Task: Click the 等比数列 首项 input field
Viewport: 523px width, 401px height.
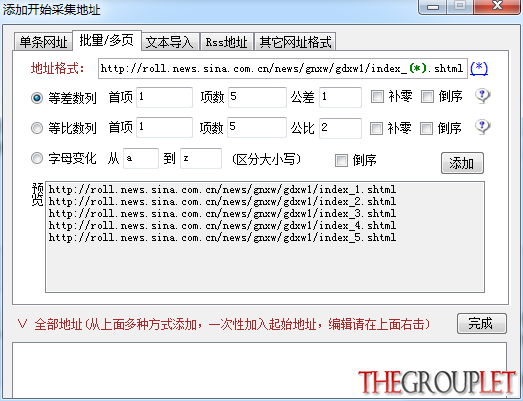Action: (164, 127)
